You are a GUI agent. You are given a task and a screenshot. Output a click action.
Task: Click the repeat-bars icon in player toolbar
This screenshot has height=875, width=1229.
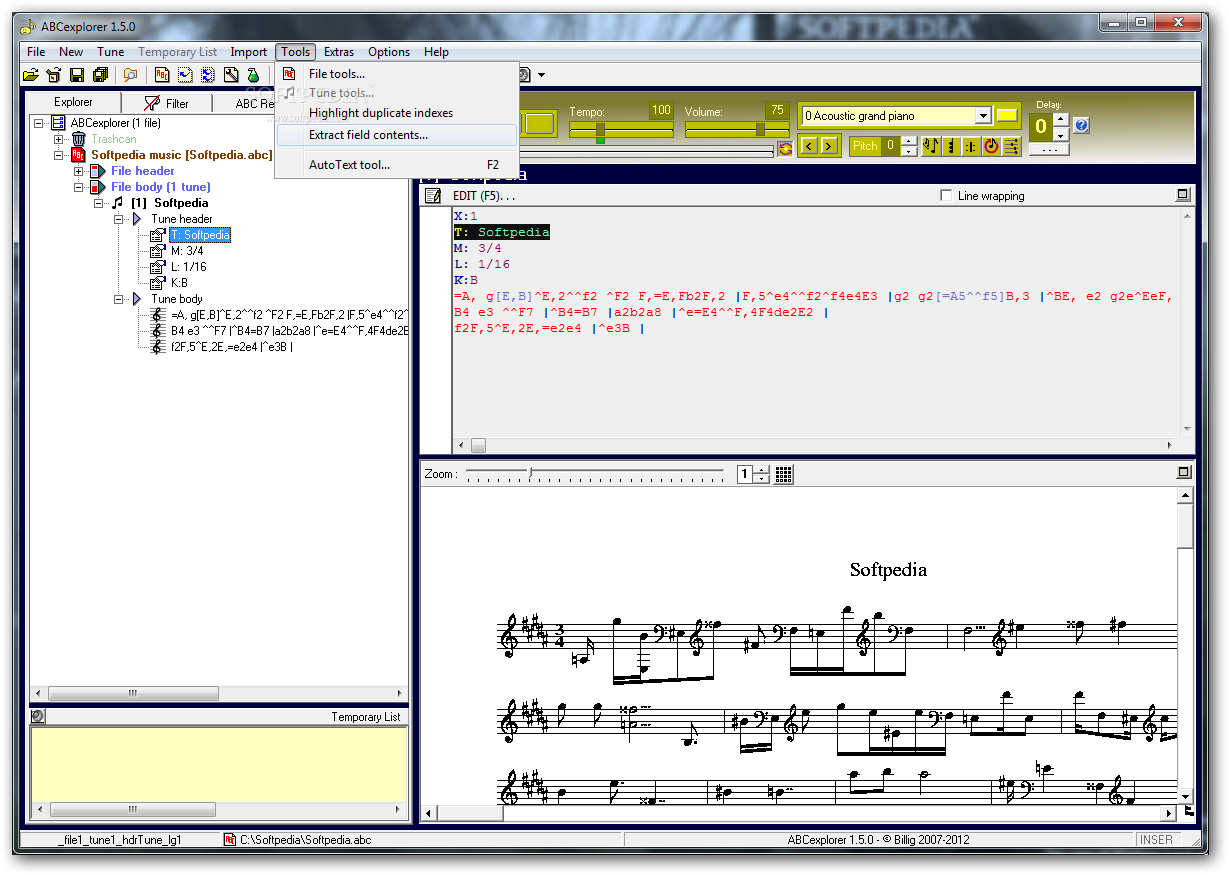pos(971,146)
